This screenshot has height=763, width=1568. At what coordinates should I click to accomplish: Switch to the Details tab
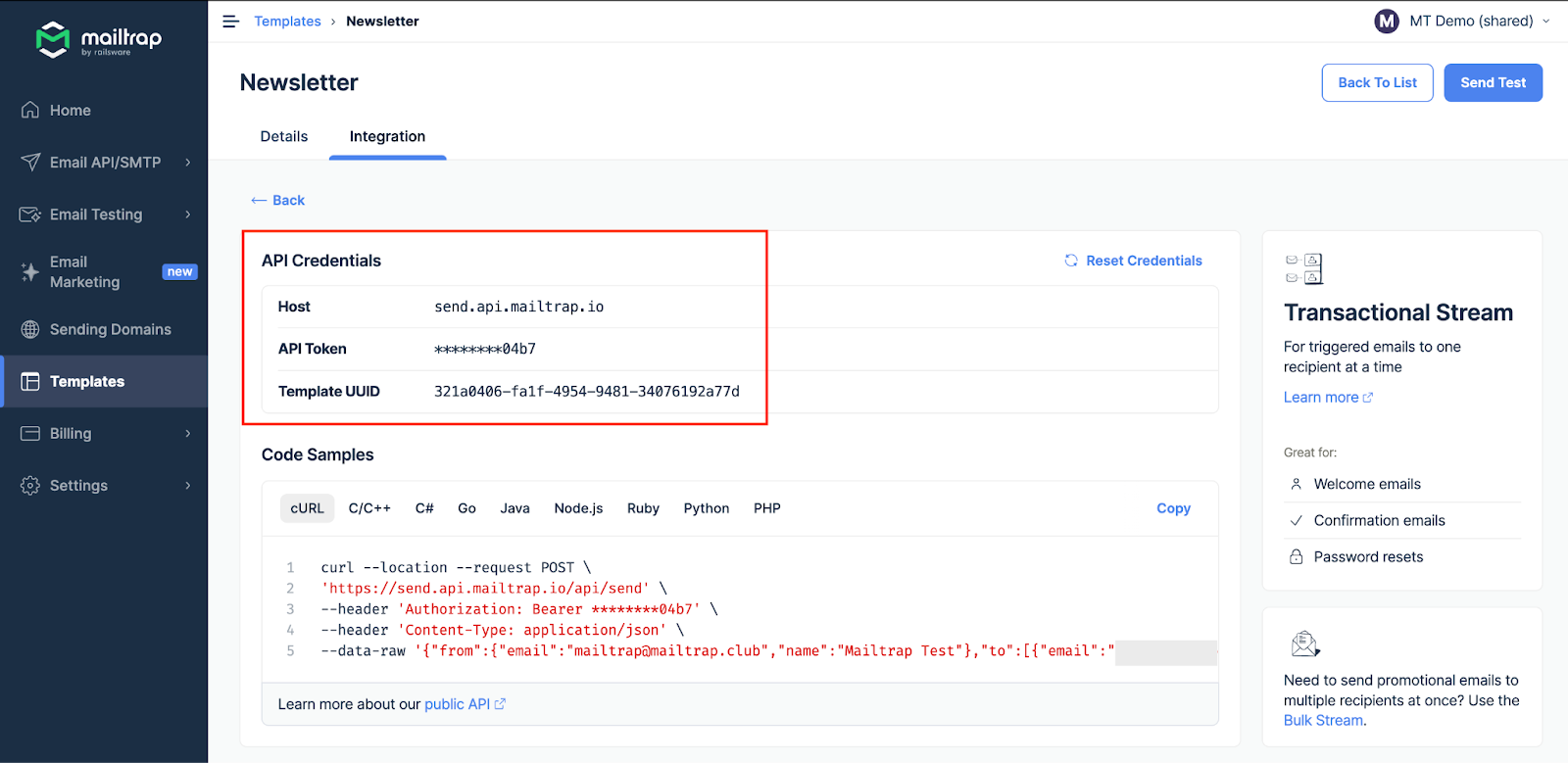click(x=284, y=136)
